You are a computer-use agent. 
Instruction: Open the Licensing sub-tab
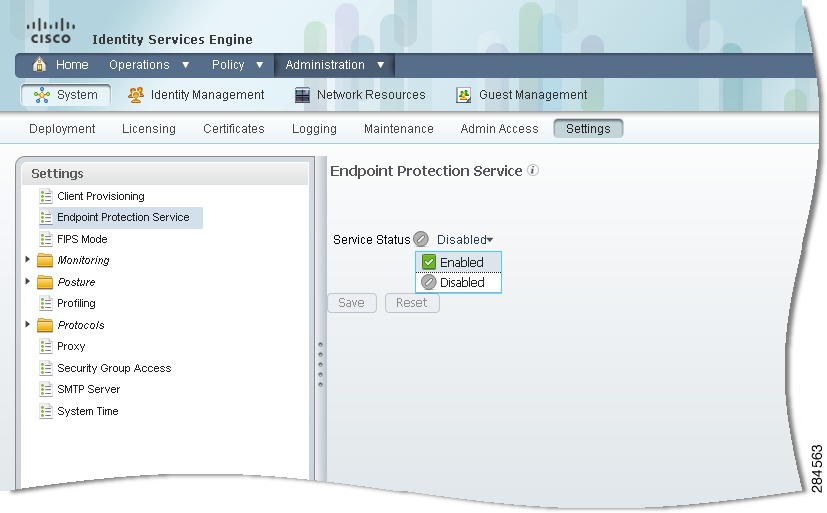pyautogui.click(x=149, y=129)
